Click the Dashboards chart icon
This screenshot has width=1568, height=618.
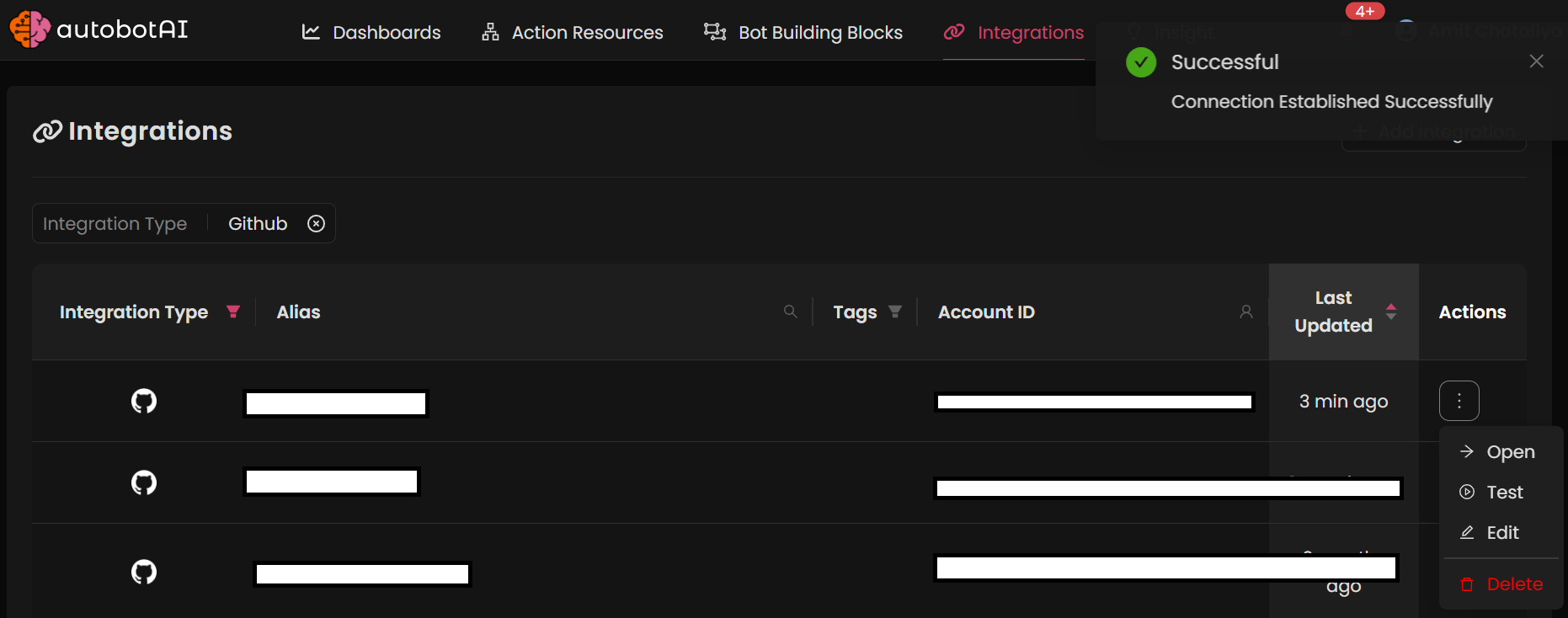coord(311,32)
